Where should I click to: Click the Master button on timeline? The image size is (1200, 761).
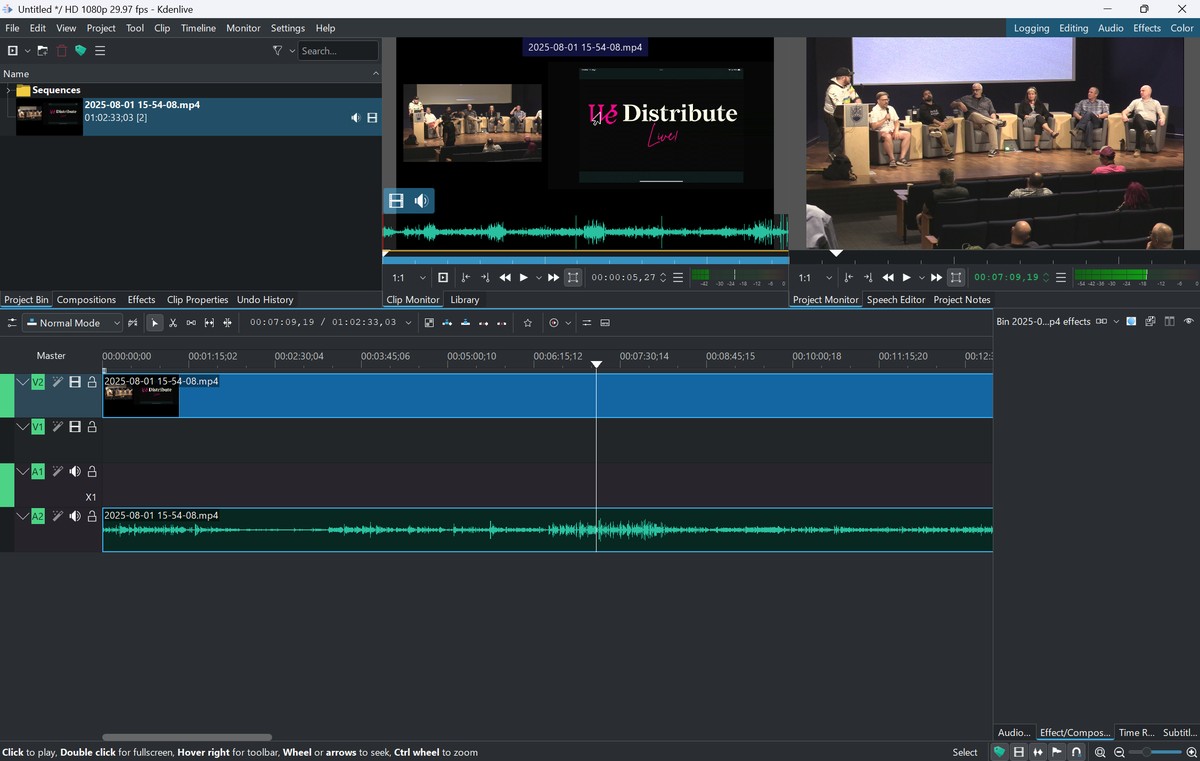click(51, 356)
